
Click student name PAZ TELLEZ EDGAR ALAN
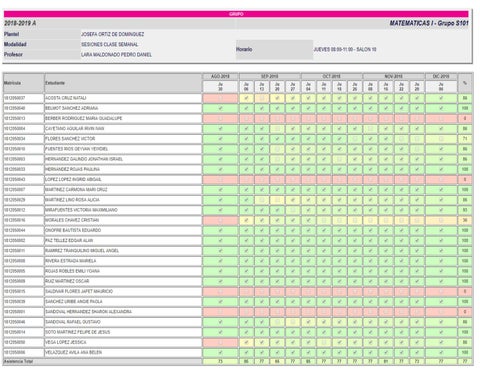69,241
